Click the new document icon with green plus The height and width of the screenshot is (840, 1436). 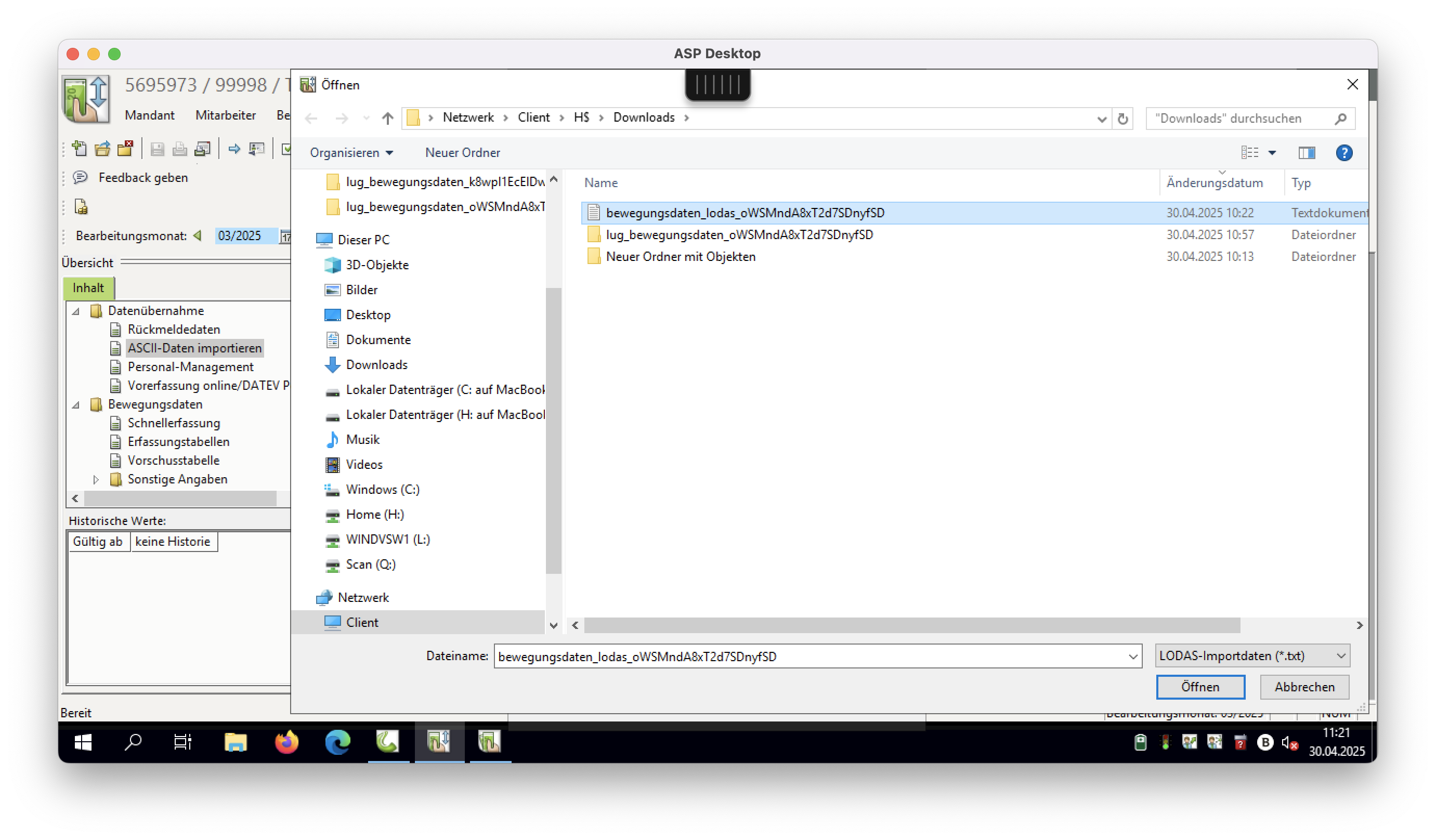[x=79, y=149]
